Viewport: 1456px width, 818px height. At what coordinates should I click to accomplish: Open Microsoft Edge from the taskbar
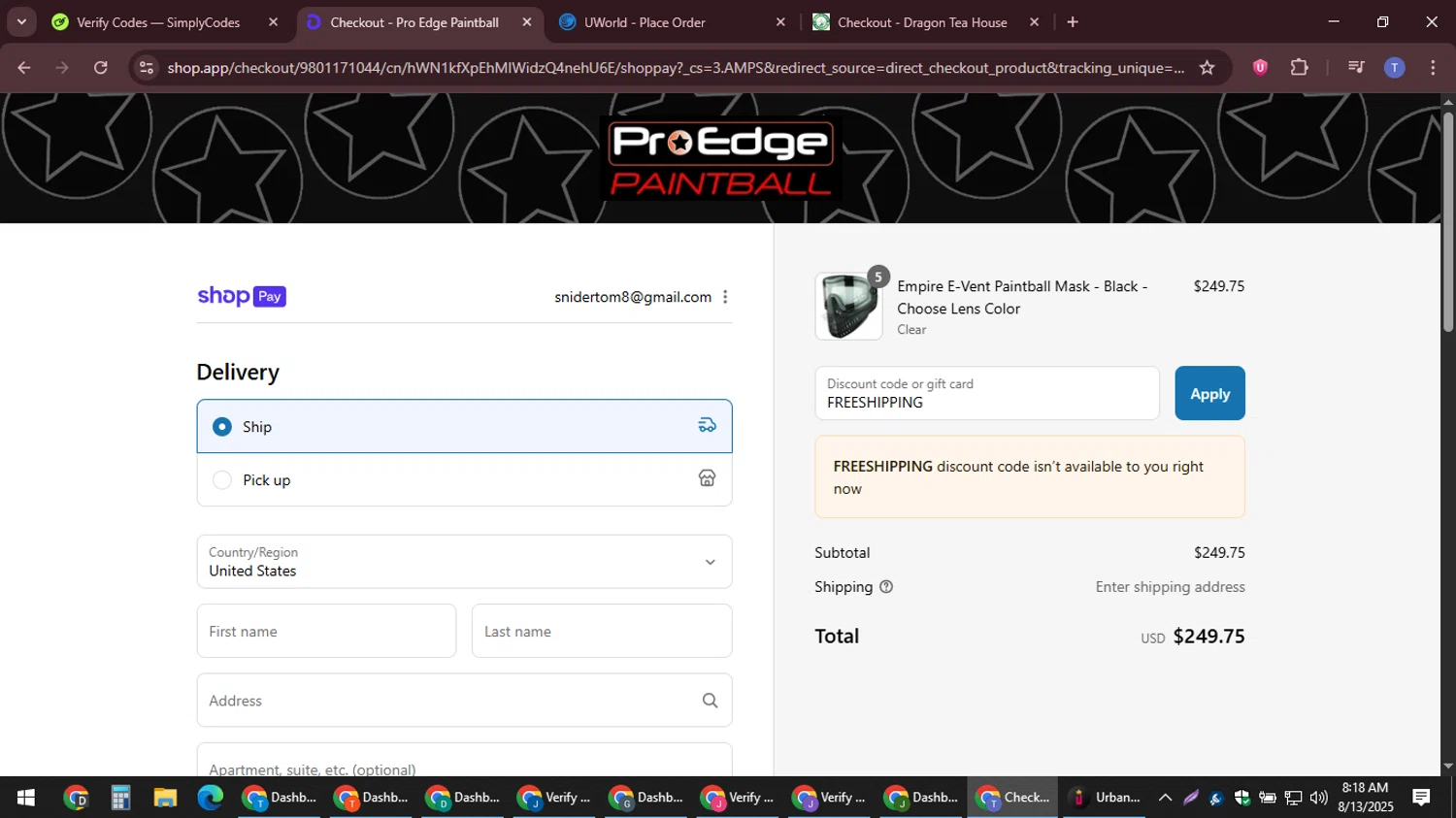(211, 798)
